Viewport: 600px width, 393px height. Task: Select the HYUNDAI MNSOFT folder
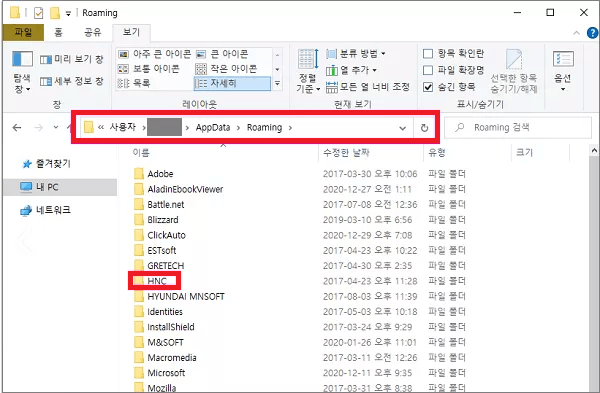pos(186,296)
